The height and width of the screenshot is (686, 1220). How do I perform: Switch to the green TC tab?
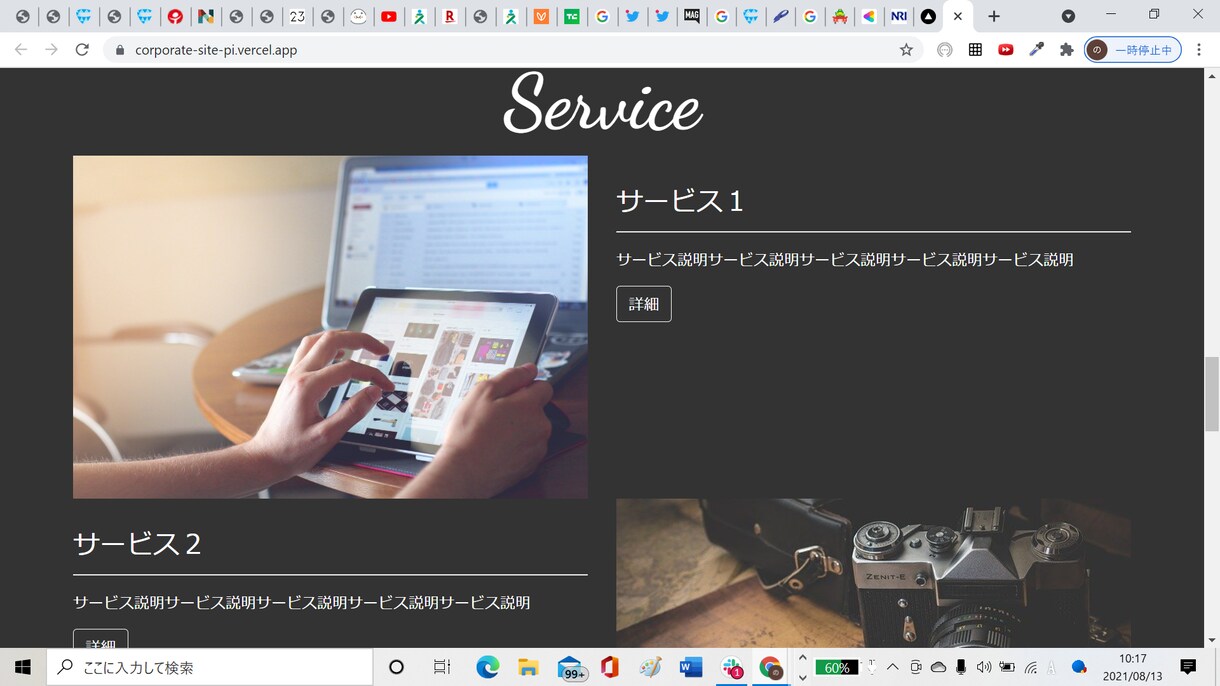[572, 16]
